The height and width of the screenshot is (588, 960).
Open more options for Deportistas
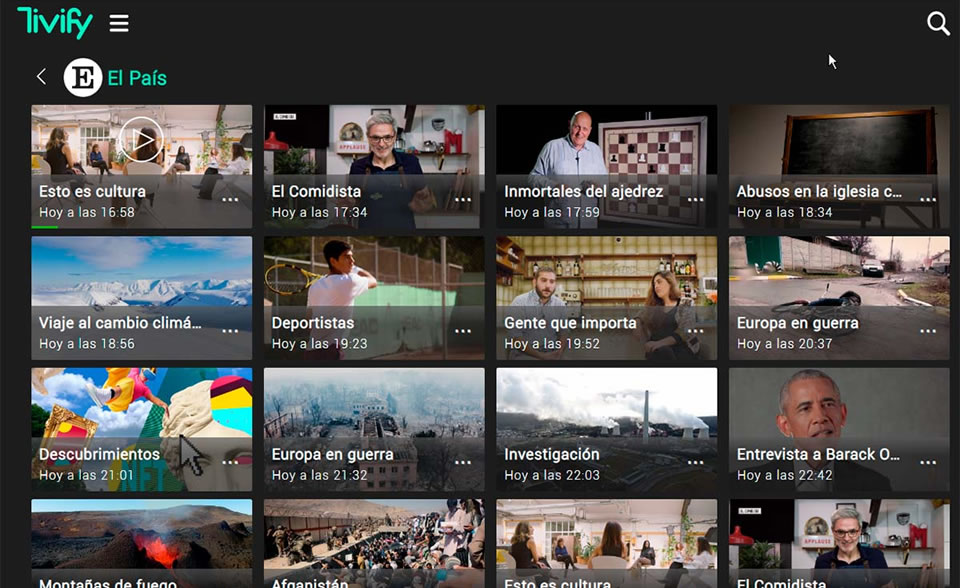[462, 331]
